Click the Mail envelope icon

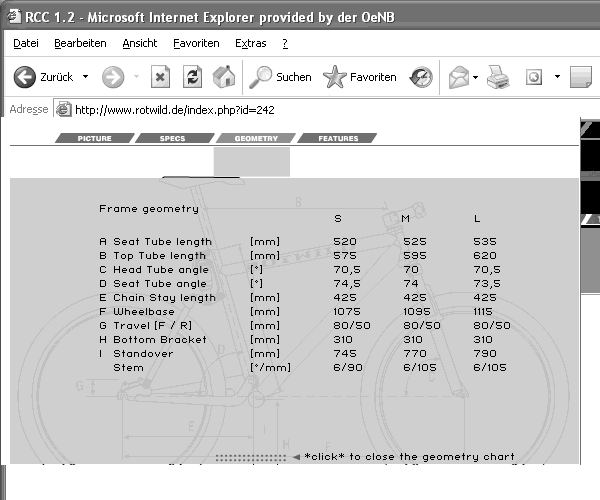459,77
